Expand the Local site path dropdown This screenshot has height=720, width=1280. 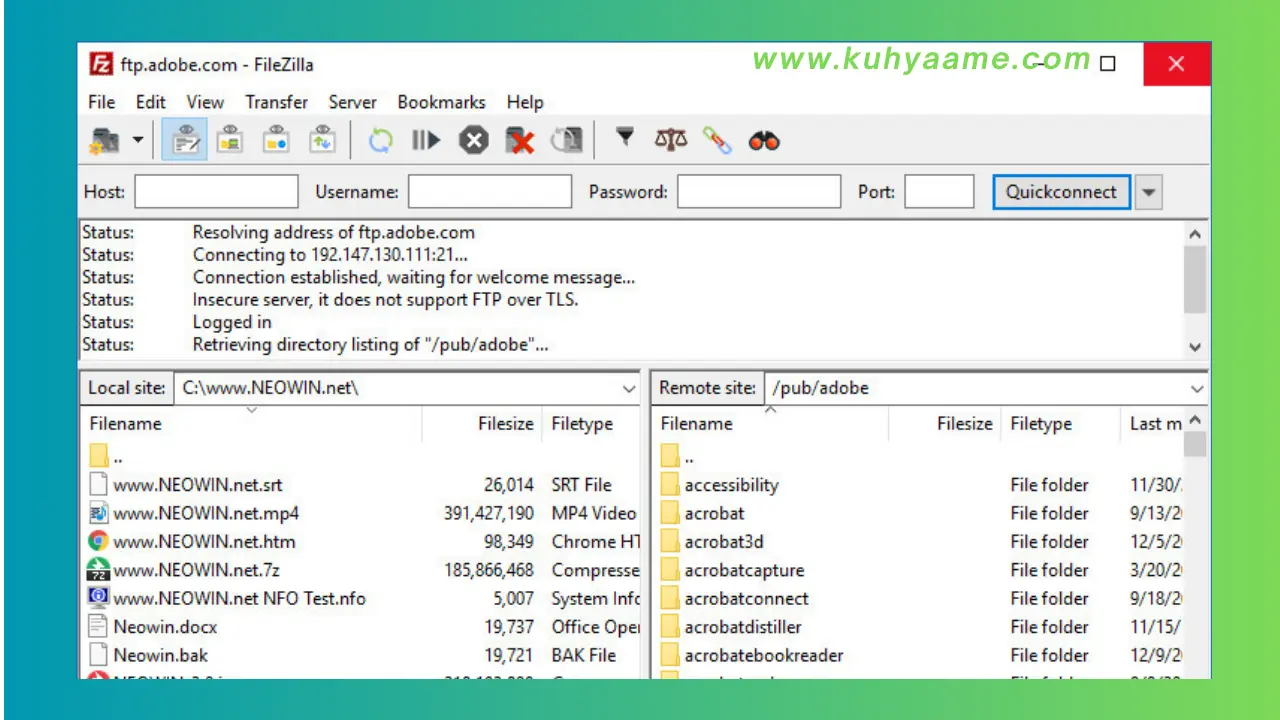pyautogui.click(x=629, y=389)
